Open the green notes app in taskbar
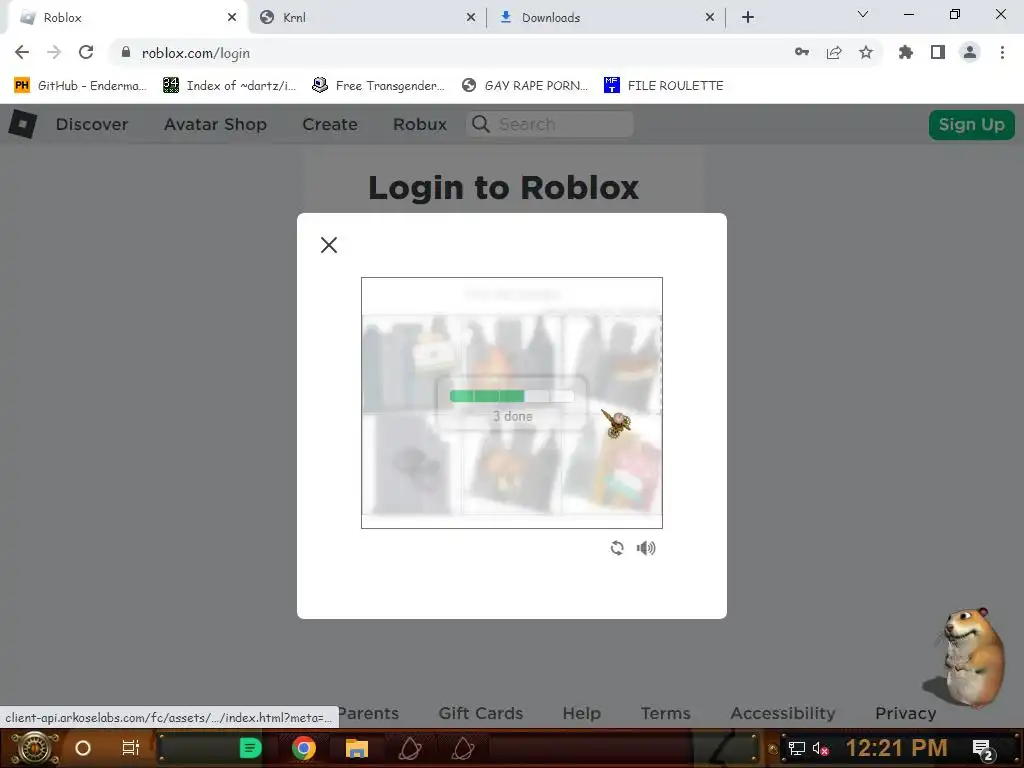The height and width of the screenshot is (768, 1024). pos(250,748)
